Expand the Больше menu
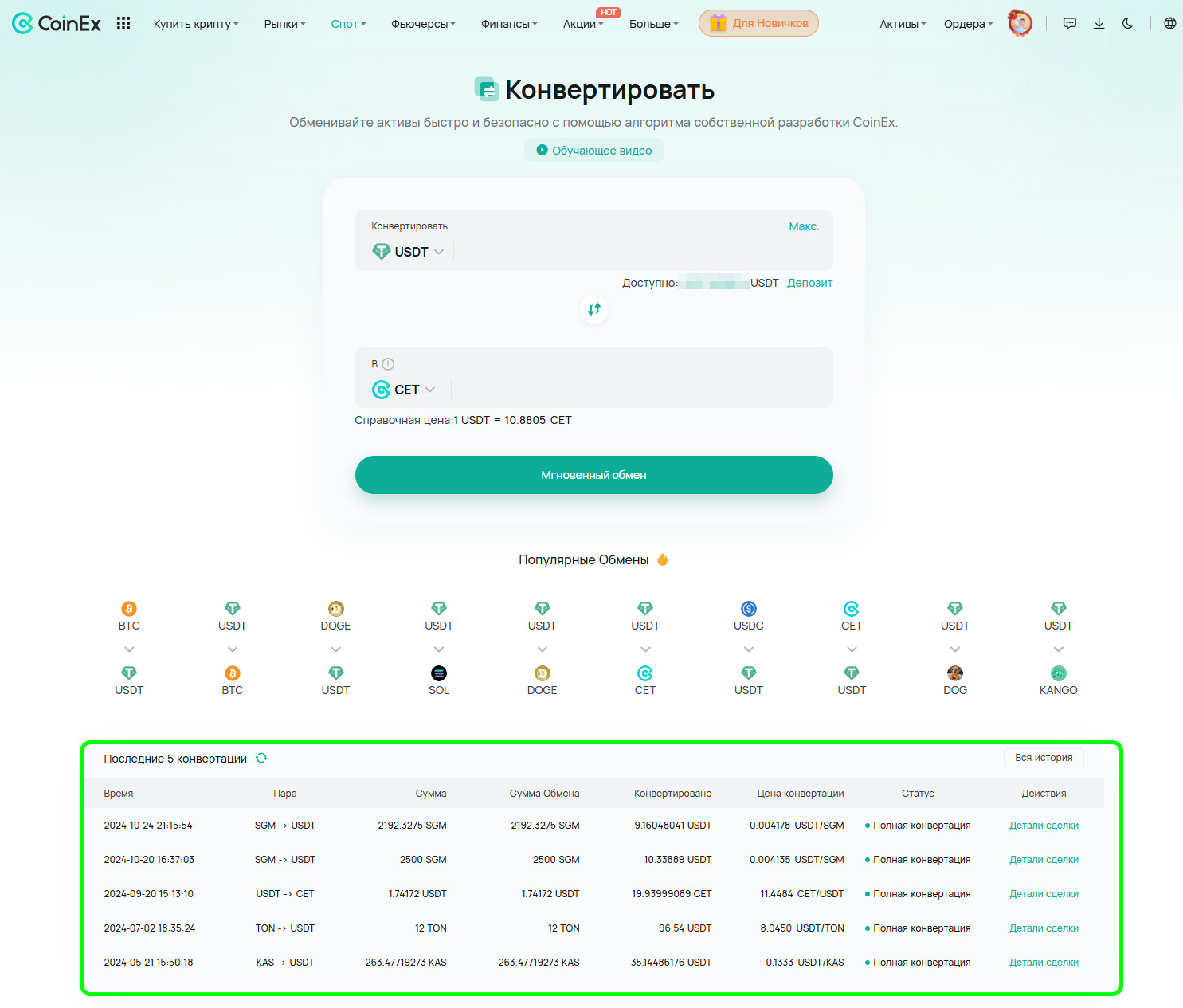The height and width of the screenshot is (1008, 1183). (x=654, y=24)
